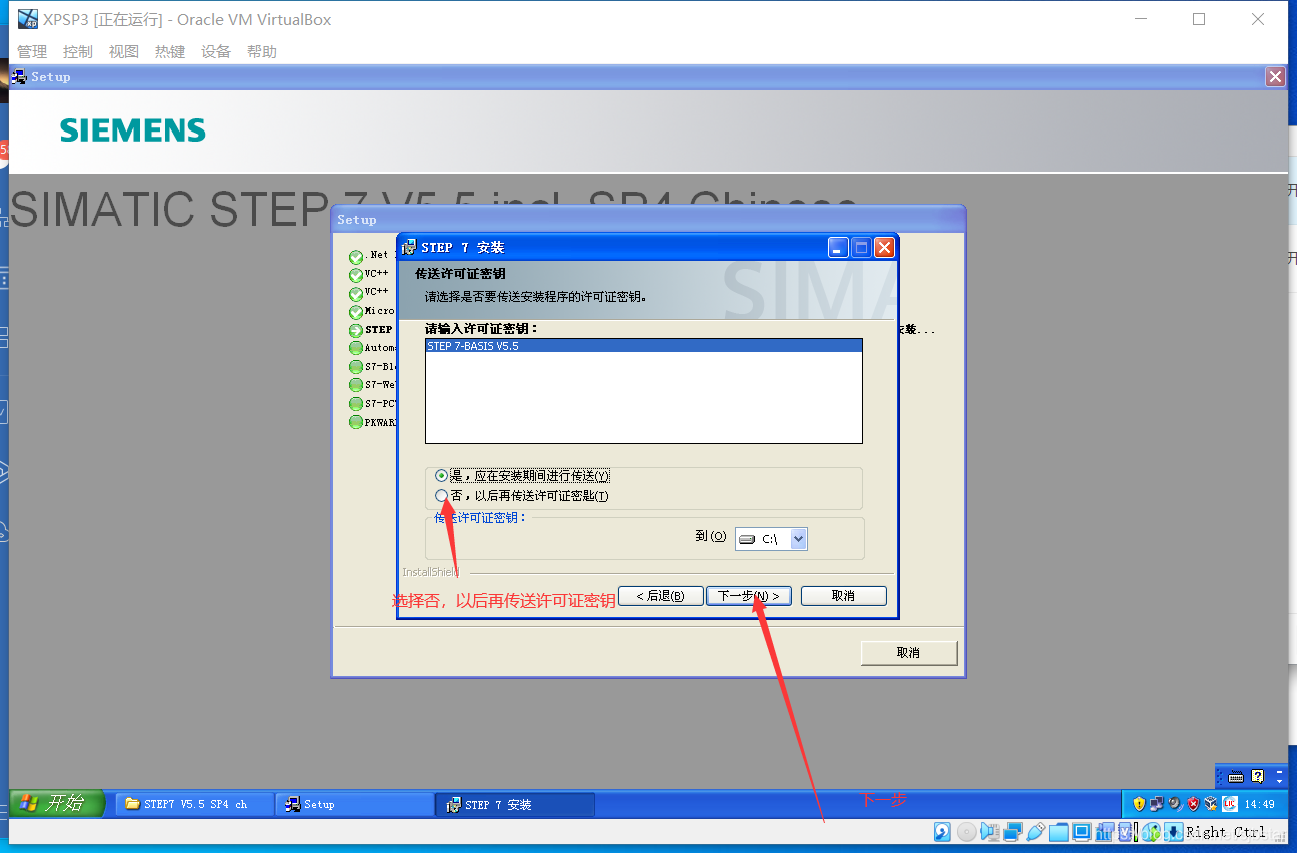Click the S7-PC pending status icon
1297x853 pixels.
(356, 404)
